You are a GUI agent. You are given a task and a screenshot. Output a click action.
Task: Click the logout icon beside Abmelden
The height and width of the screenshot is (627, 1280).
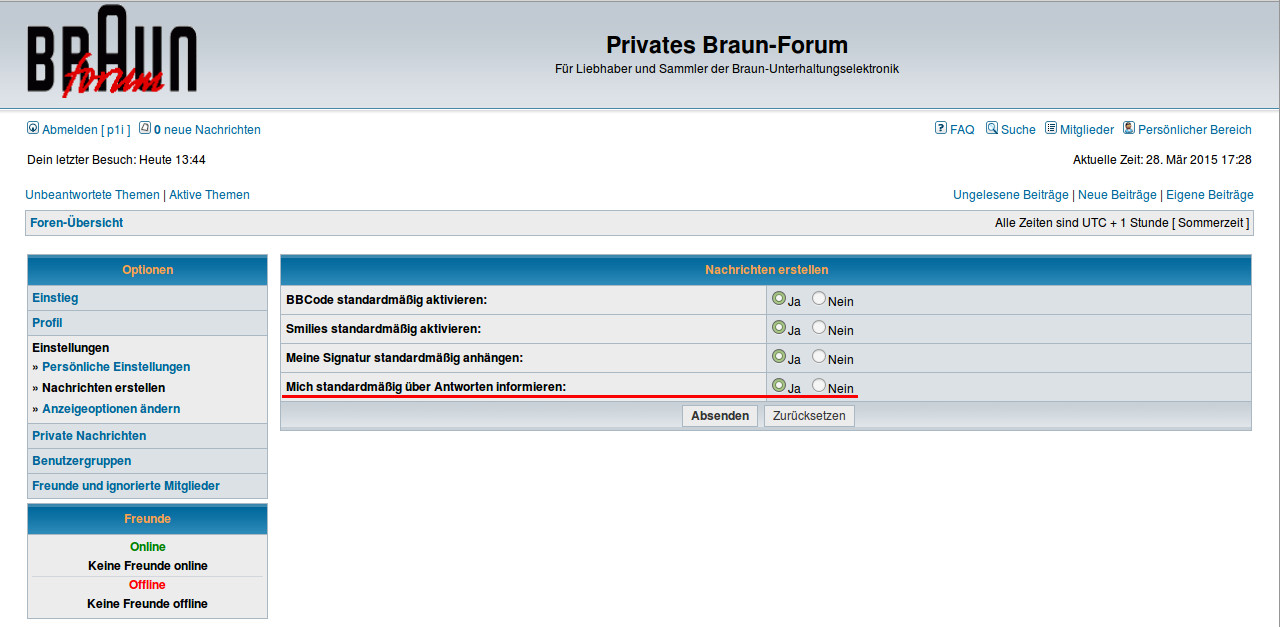pos(33,128)
